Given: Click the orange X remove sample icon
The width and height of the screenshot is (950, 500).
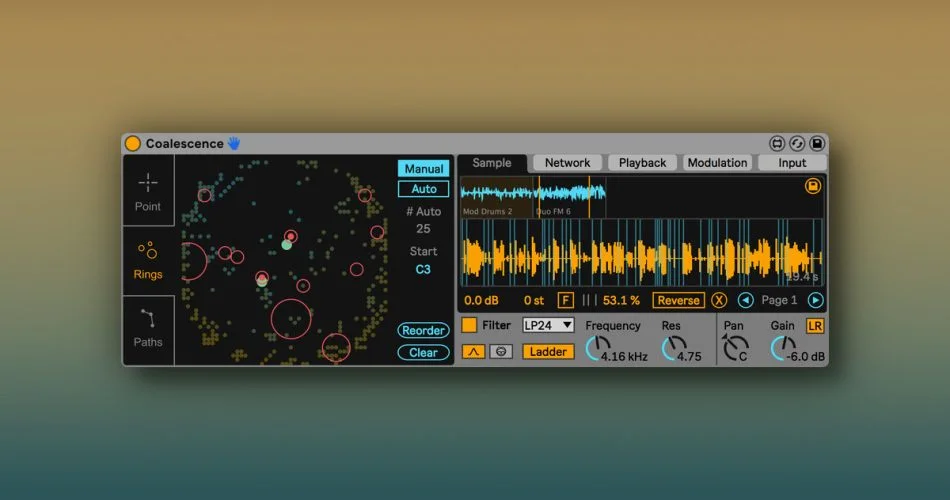Looking at the screenshot, I should coord(719,300).
